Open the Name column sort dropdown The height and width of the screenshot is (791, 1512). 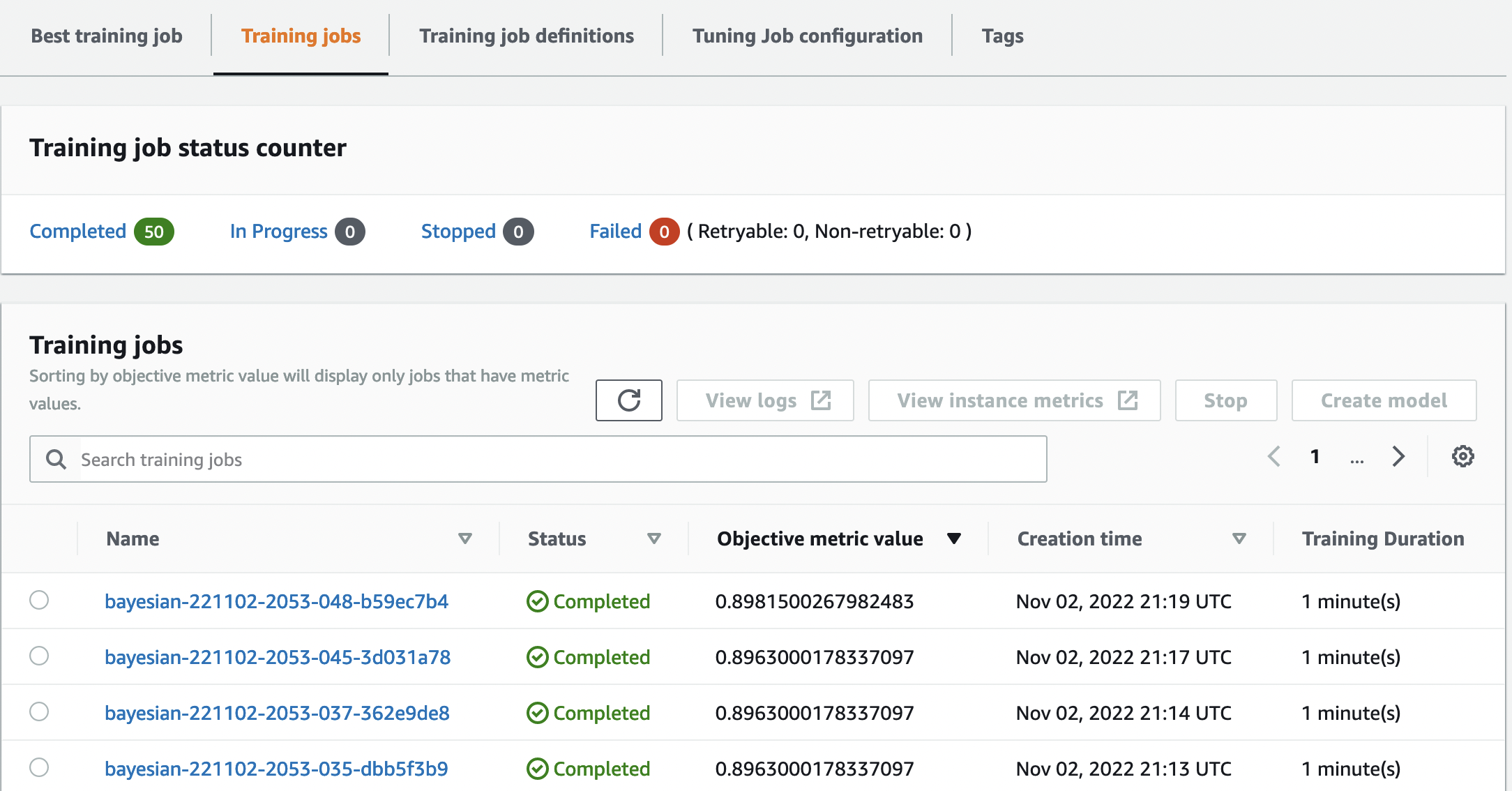click(464, 538)
